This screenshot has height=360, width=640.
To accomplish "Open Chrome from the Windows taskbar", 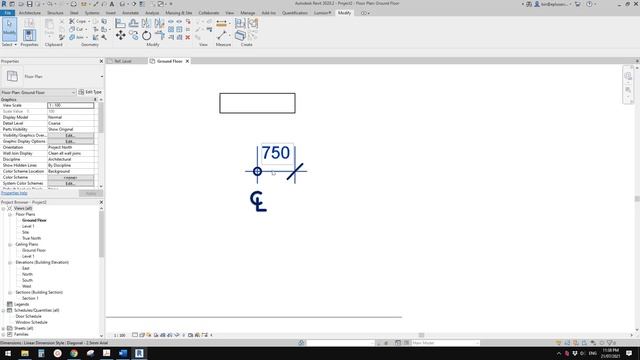I will coord(74,353).
